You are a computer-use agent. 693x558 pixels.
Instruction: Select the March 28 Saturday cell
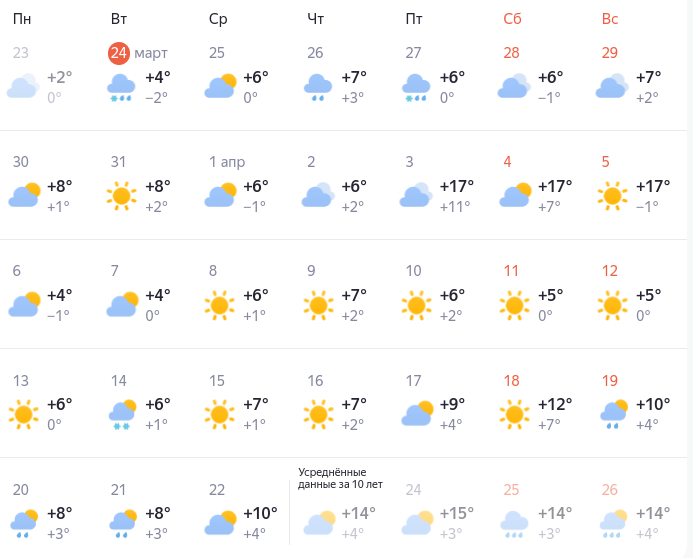click(x=537, y=75)
